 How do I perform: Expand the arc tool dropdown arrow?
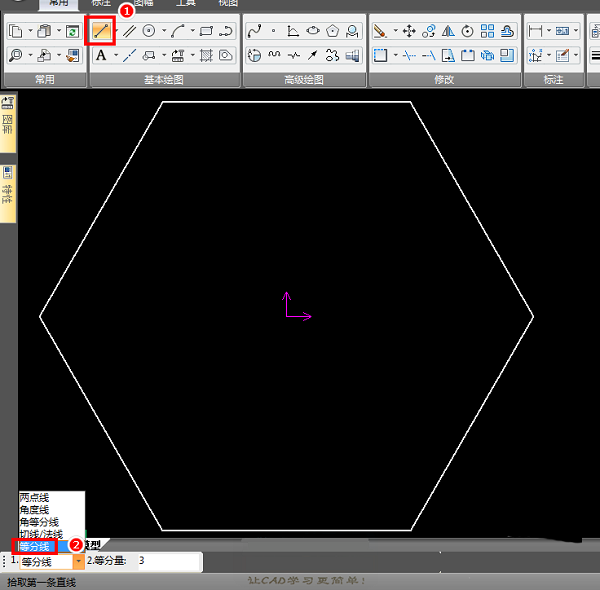(x=192, y=31)
